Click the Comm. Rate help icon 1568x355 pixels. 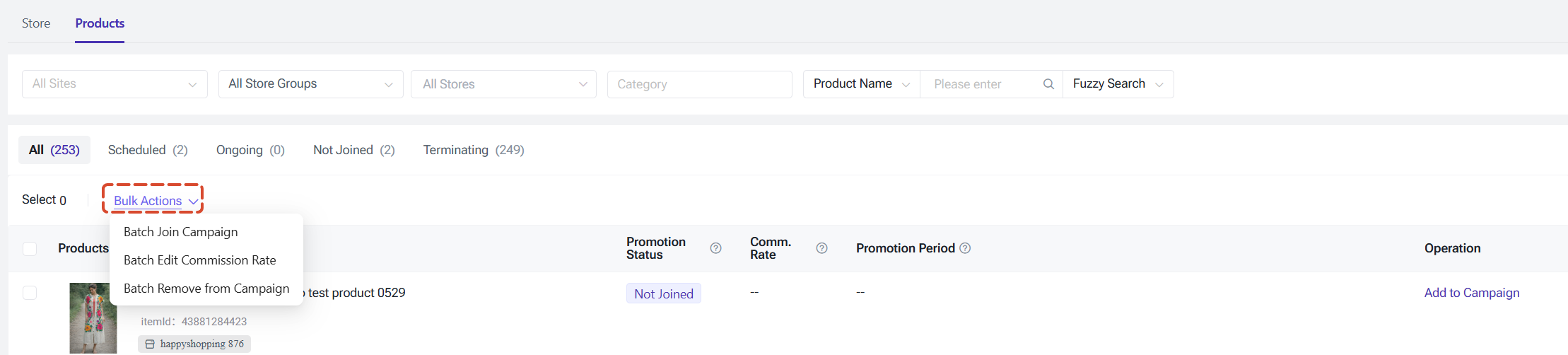tap(821, 248)
